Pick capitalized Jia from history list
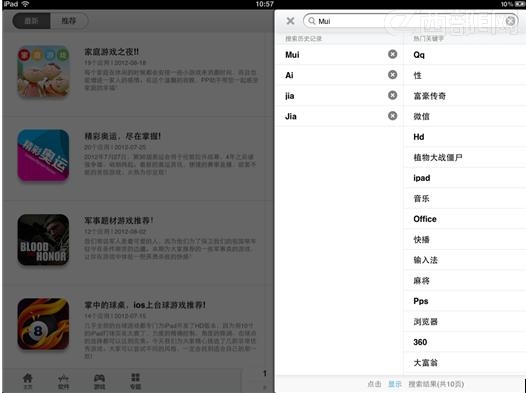Viewport: 526px width, 393px height. click(x=291, y=116)
